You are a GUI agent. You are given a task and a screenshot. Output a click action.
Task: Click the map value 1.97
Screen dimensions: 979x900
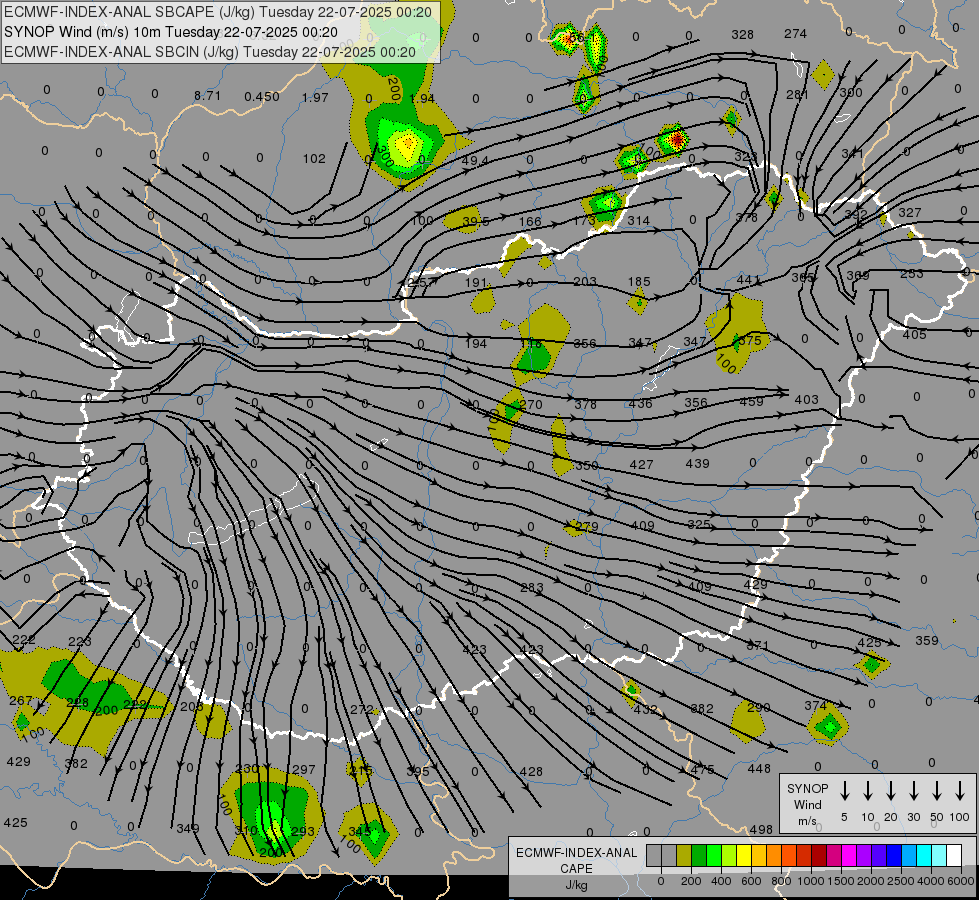(315, 97)
